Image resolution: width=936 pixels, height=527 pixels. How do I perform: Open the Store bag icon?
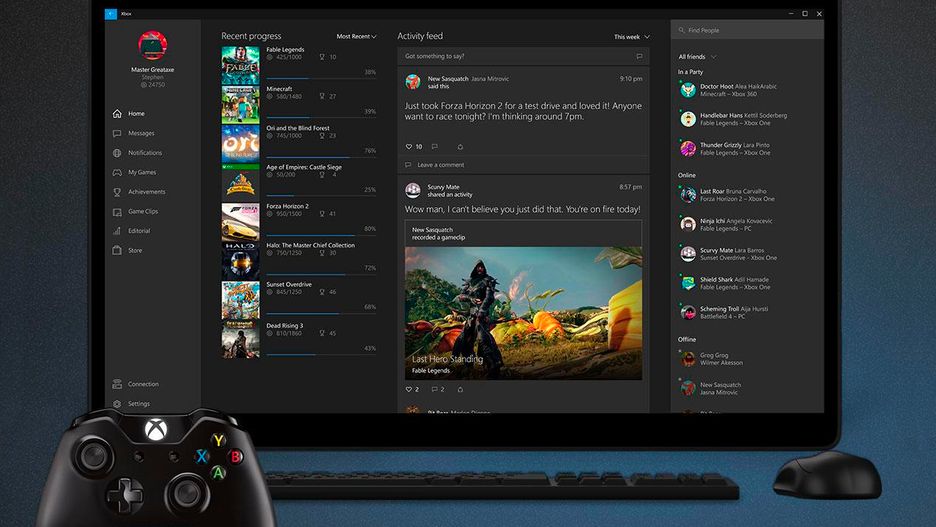117,251
